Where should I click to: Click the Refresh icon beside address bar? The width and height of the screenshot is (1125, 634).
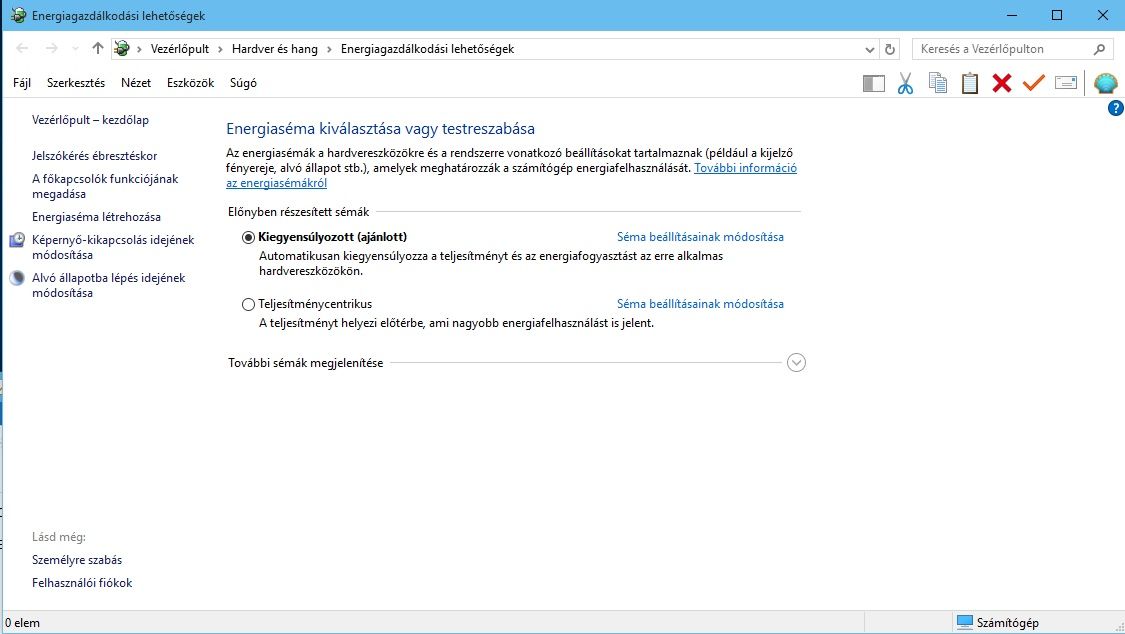coord(890,49)
